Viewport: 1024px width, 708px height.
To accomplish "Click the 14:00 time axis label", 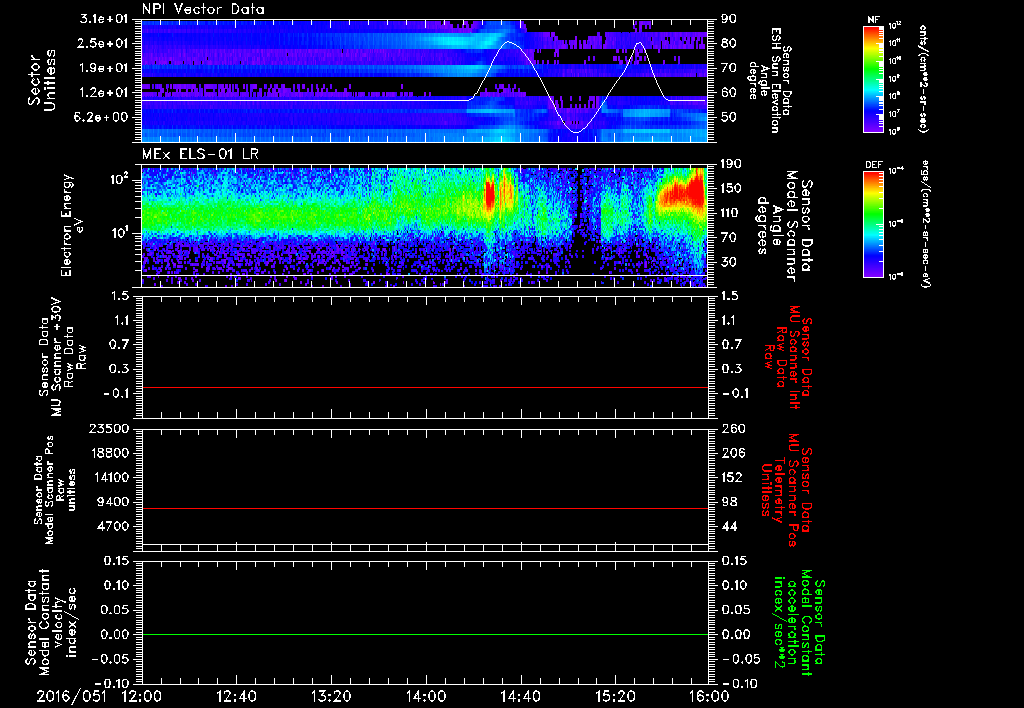I will 426,696.
